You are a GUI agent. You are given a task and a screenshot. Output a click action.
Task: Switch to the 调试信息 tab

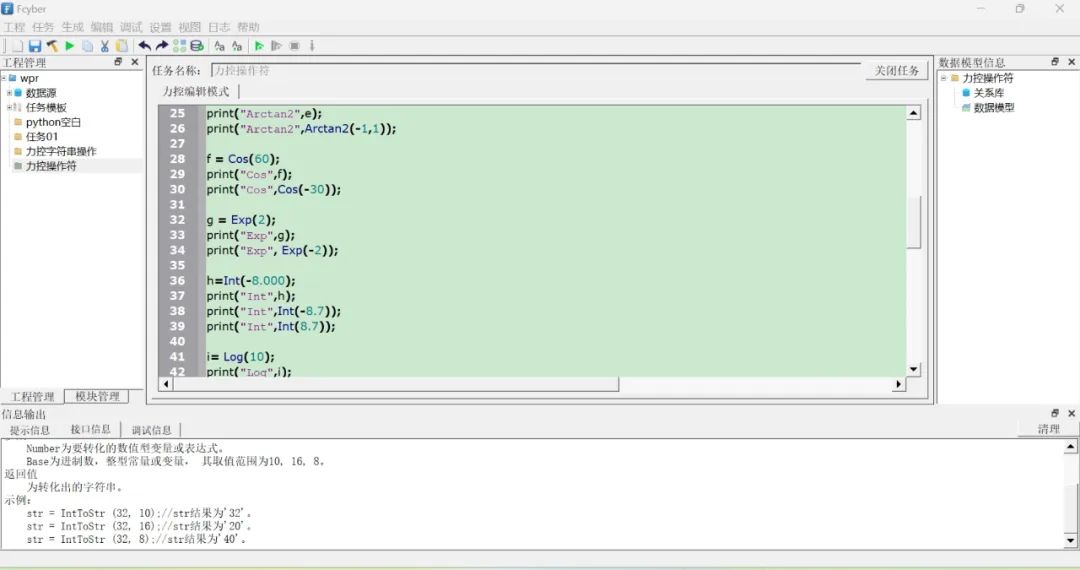(152, 430)
